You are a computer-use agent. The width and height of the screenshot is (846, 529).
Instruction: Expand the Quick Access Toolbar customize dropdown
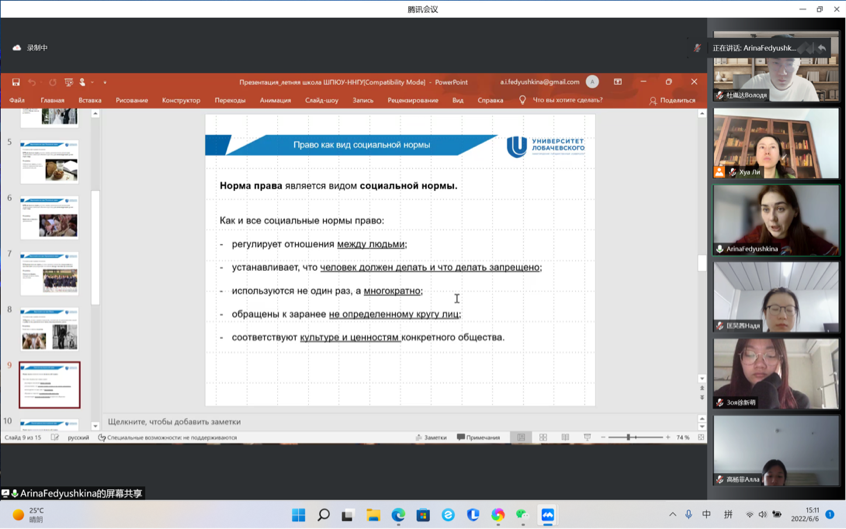(104, 82)
